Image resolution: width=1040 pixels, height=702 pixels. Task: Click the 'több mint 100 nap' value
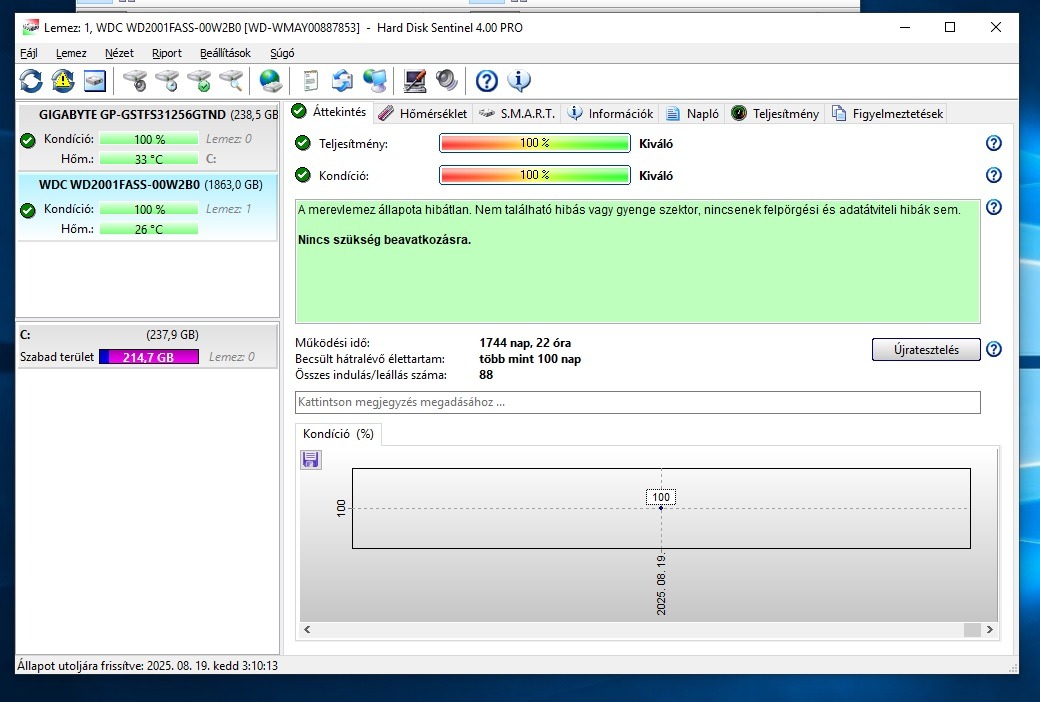530,359
